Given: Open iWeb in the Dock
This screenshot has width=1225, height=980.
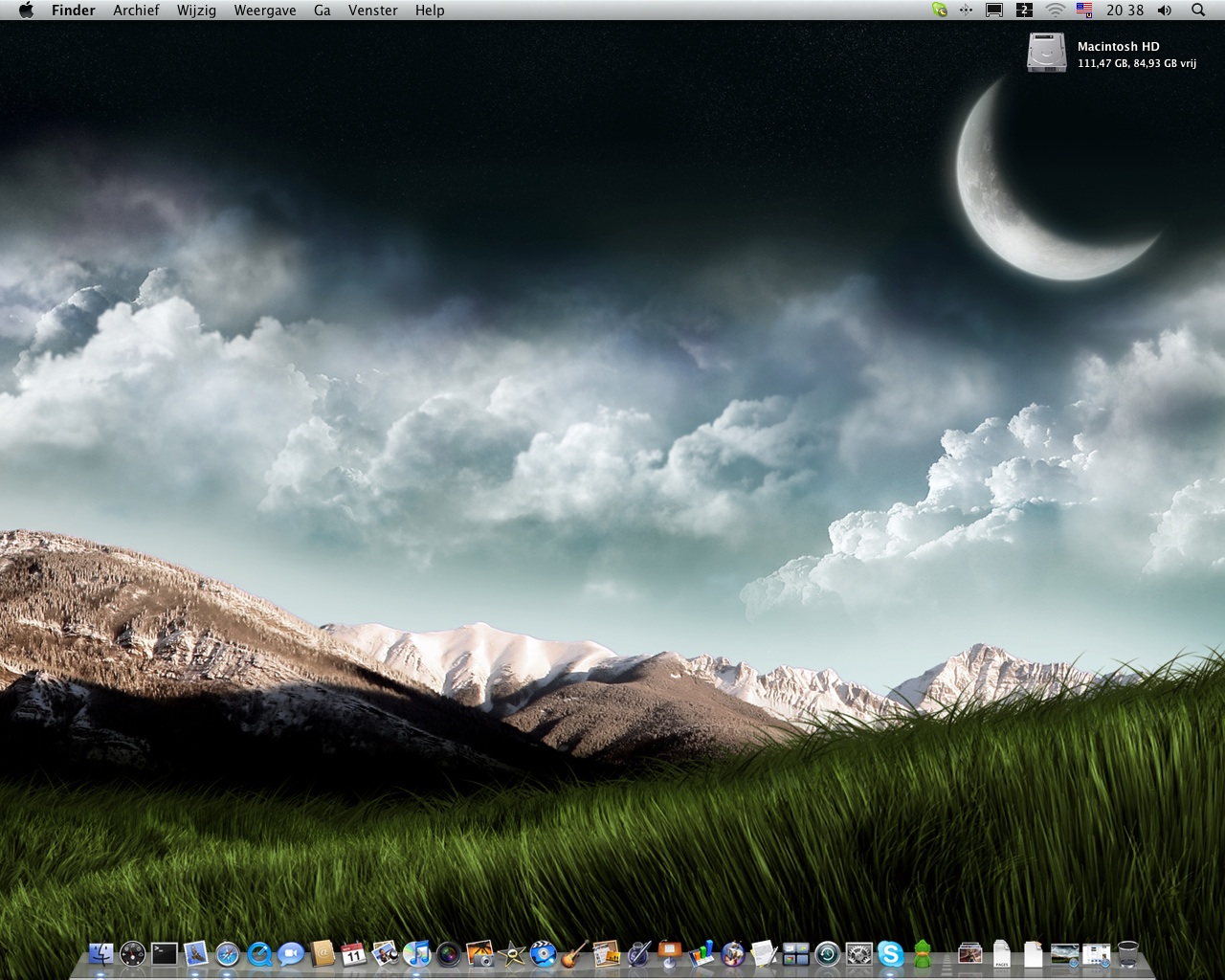Looking at the screenshot, I should [x=607, y=953].
